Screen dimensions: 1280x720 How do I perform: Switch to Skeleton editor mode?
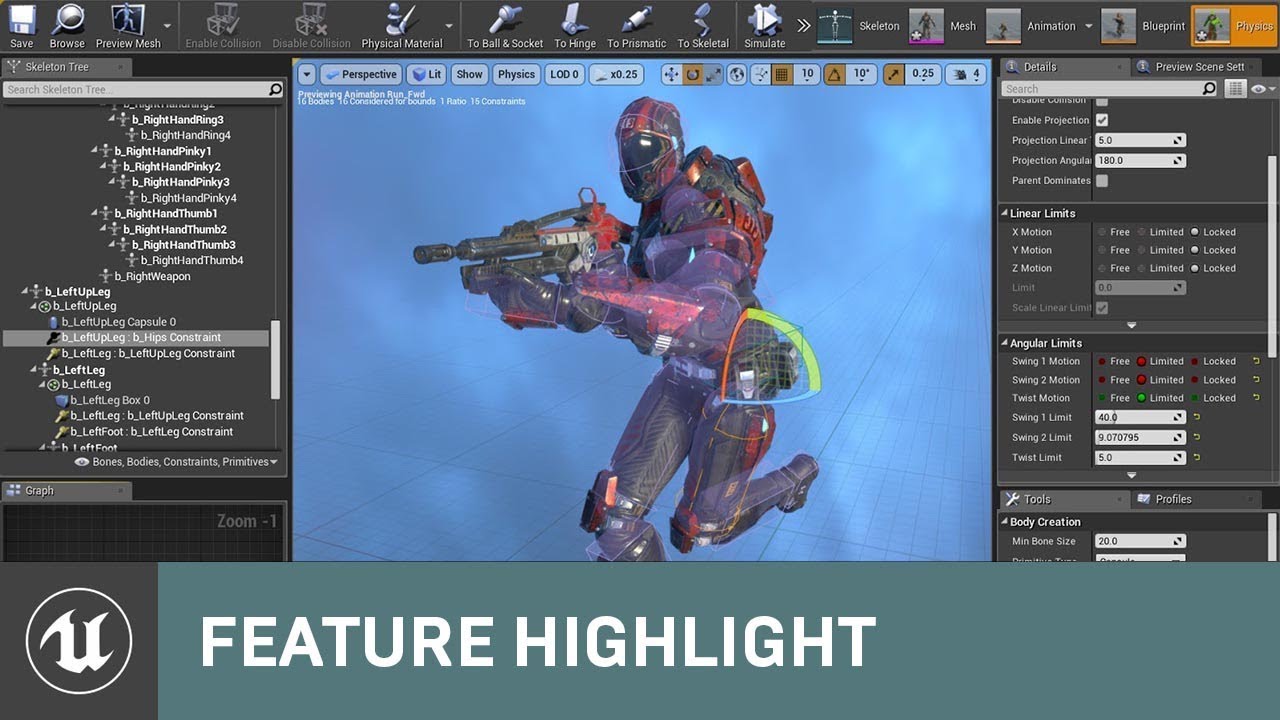pos(859,26)
